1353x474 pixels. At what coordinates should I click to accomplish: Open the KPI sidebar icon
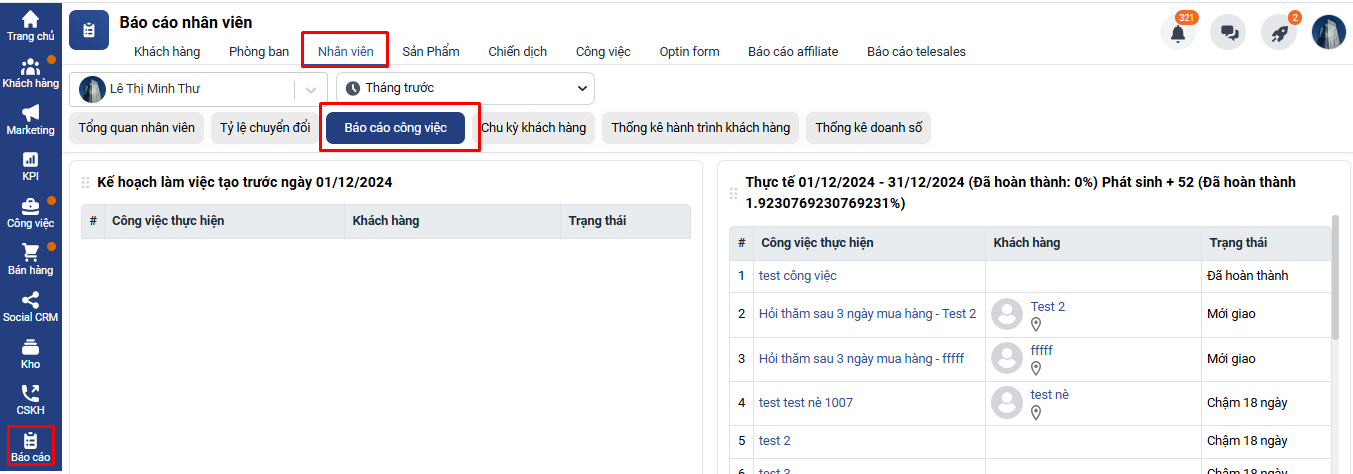coord(30,166)
